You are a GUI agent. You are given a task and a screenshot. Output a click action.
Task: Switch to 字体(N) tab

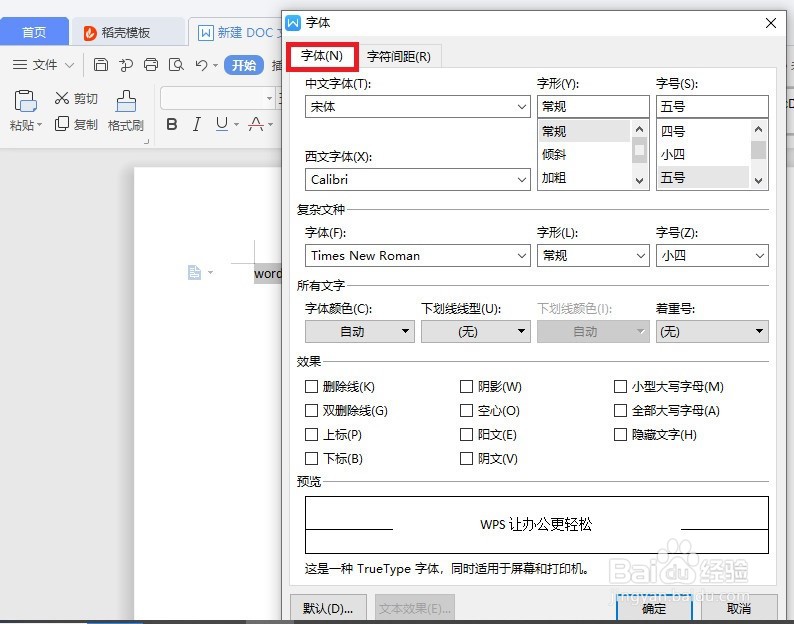click(x=322, y=56)
